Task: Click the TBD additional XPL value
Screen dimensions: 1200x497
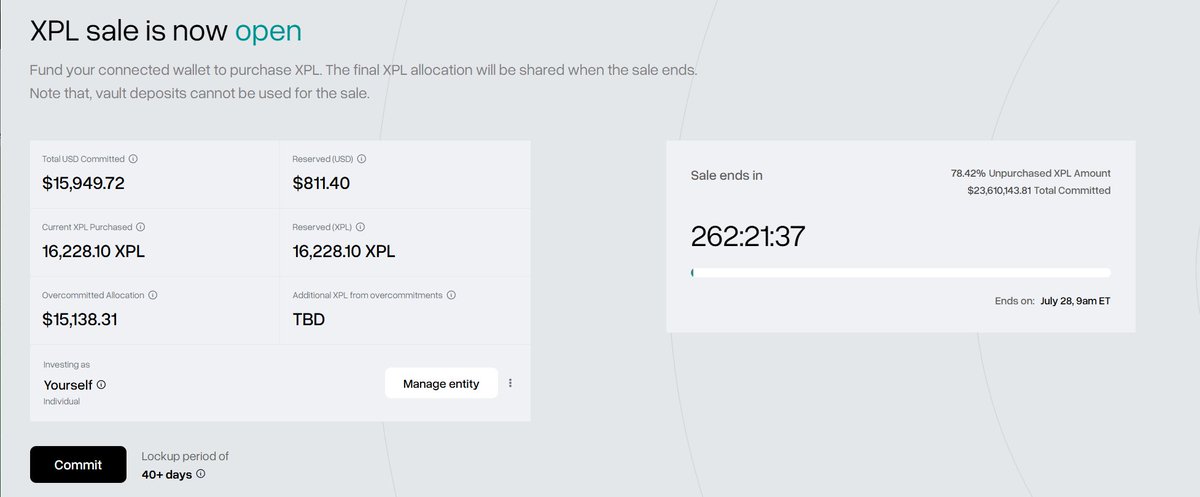Action: 308,320
